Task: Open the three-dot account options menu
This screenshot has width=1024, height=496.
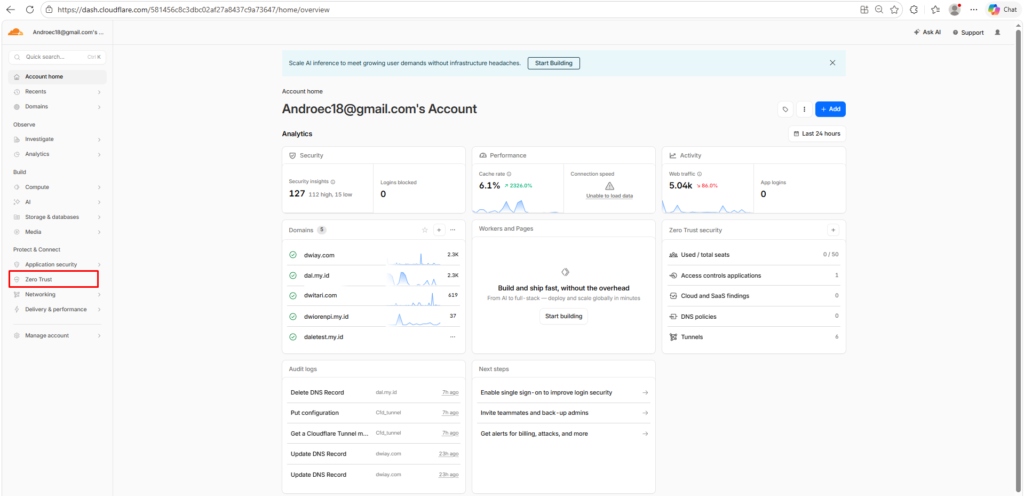Action: (x=804, y=110)
